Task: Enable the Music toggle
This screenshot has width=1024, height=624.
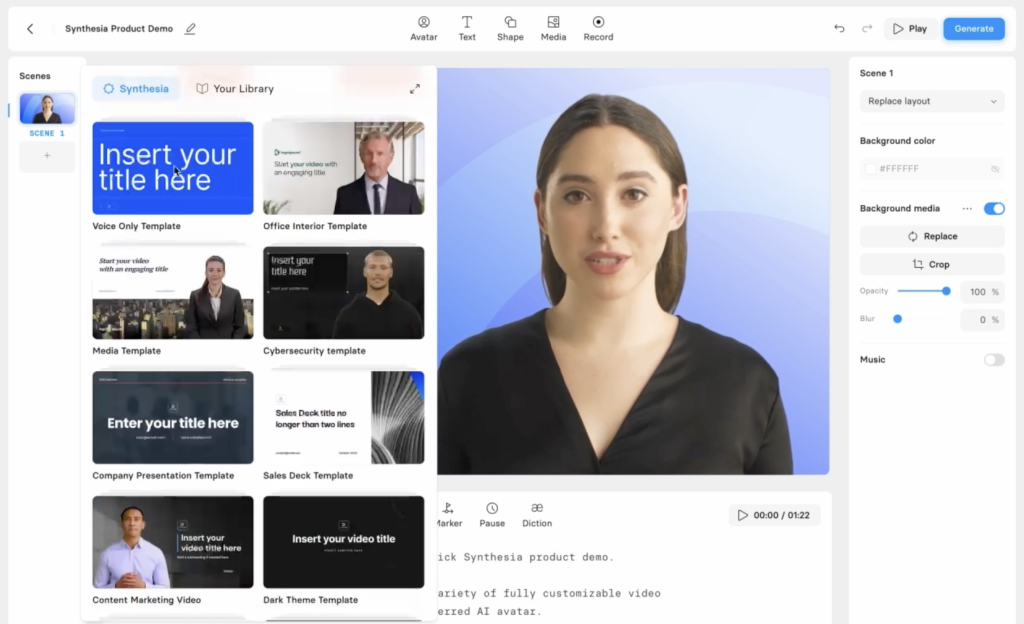Action: (994, 360)
